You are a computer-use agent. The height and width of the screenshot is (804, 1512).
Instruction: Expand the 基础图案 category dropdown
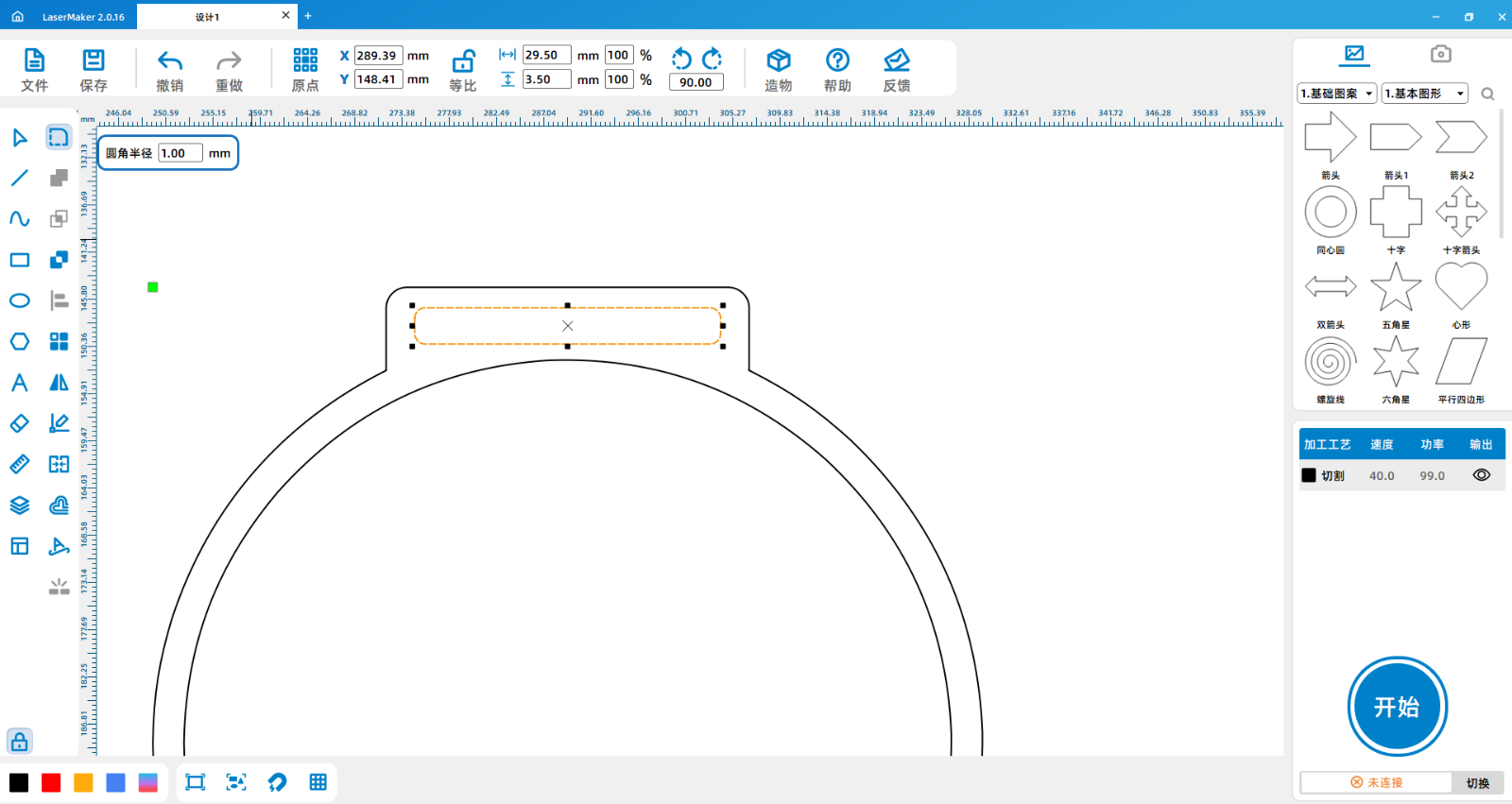coord(1336,94)
